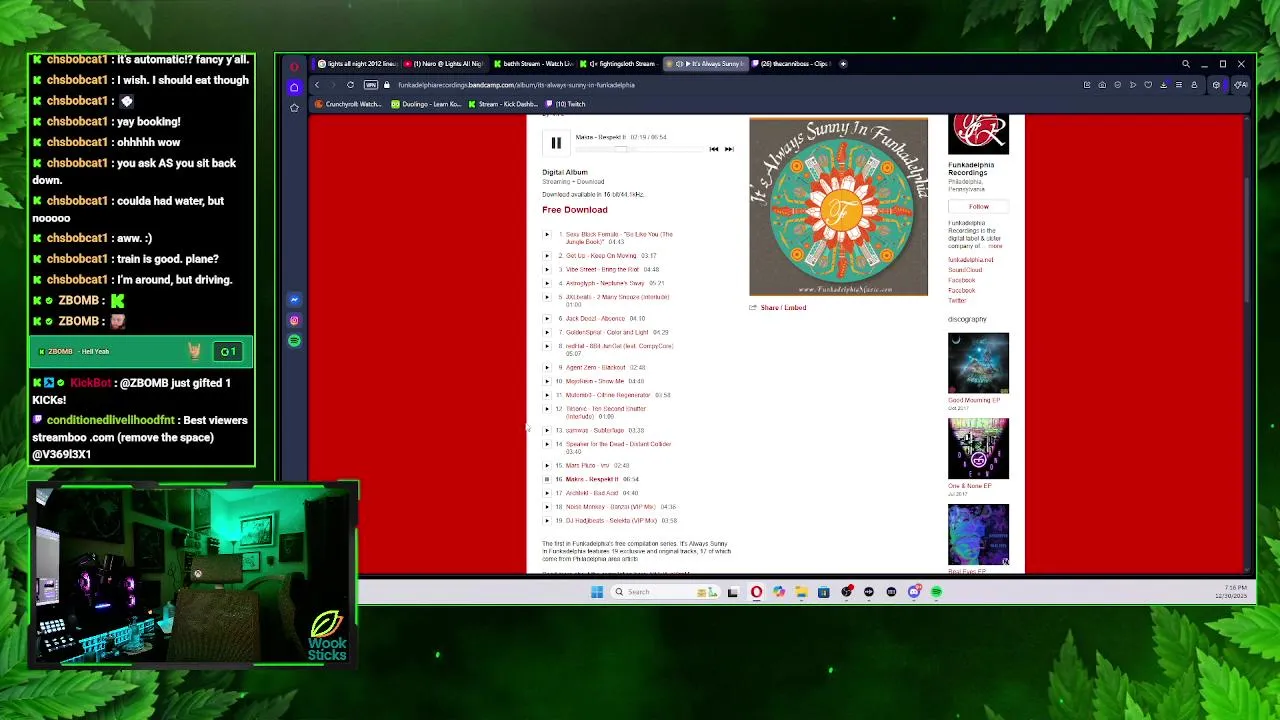
Task: Stop track 16 Makra - Respekt It
Action: tap(547, 480)
